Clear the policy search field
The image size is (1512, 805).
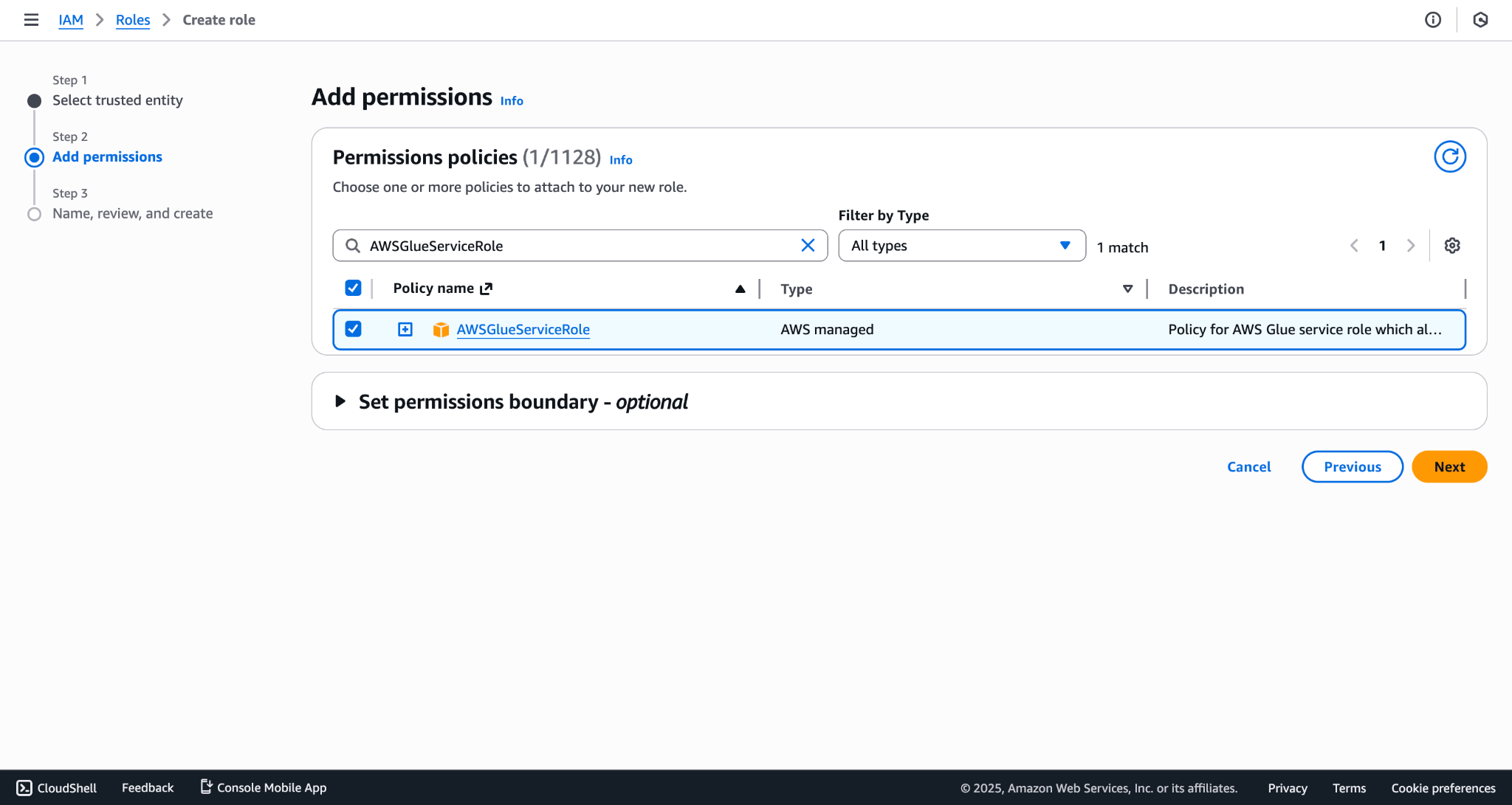808,246
